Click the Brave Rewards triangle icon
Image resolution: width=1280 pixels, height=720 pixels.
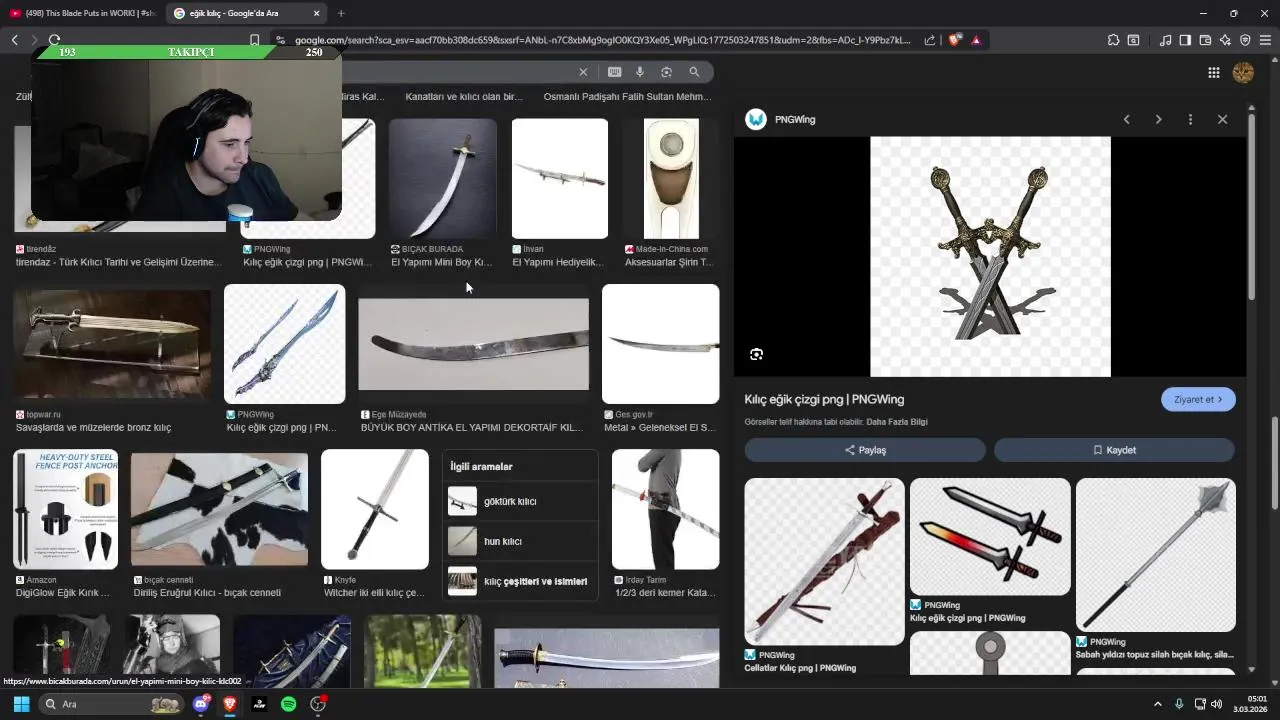(976, 40)
